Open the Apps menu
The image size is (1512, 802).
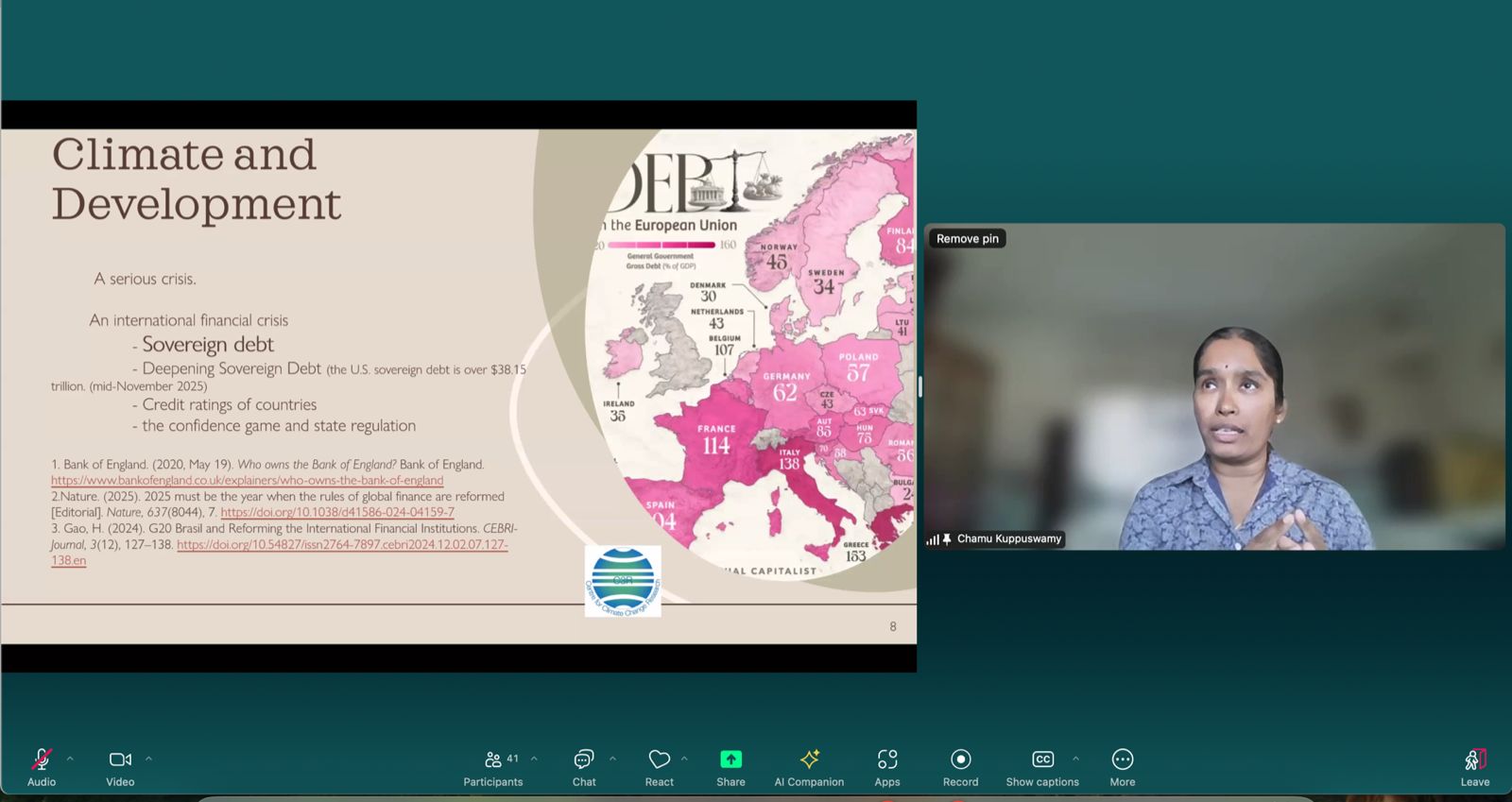point(886,759)
